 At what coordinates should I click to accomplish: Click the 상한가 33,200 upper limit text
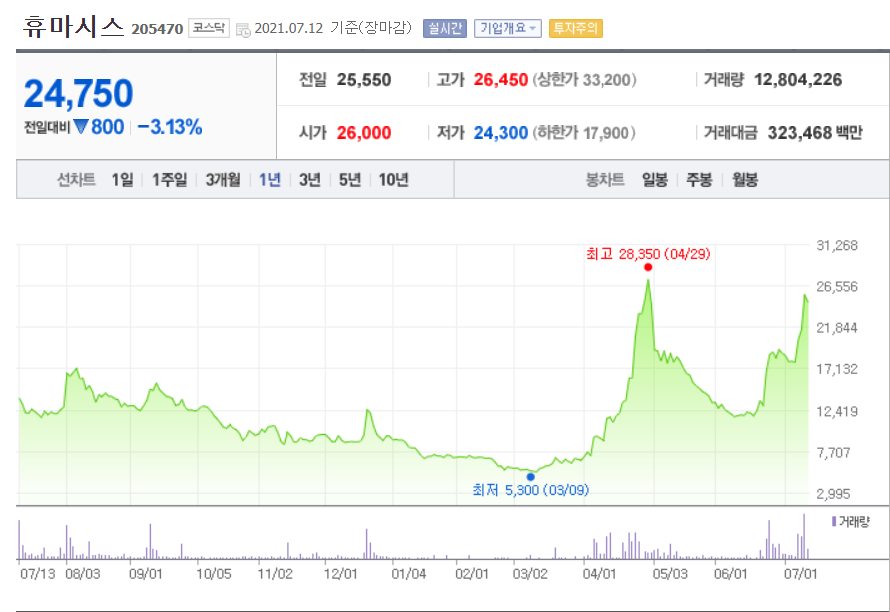[x=585, y=80]
